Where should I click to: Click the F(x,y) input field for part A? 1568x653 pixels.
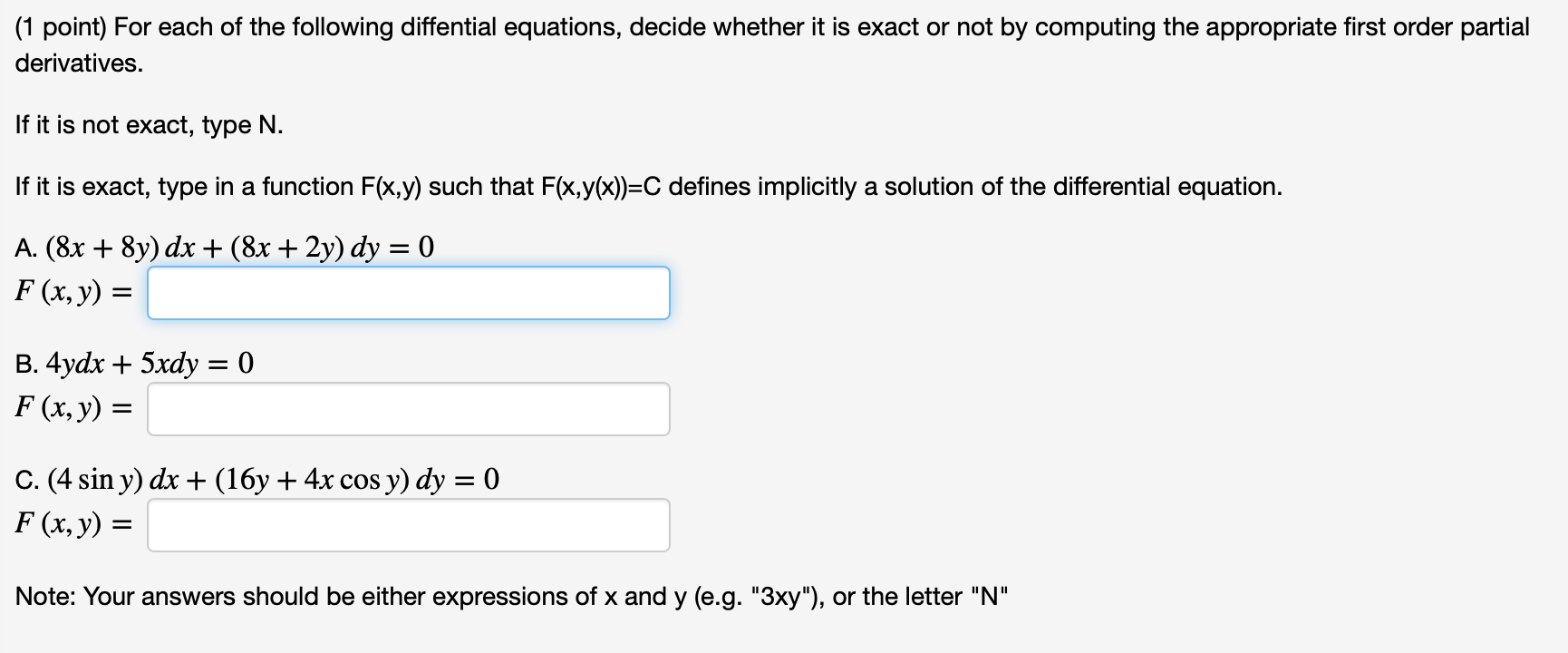tap(407, 292)
